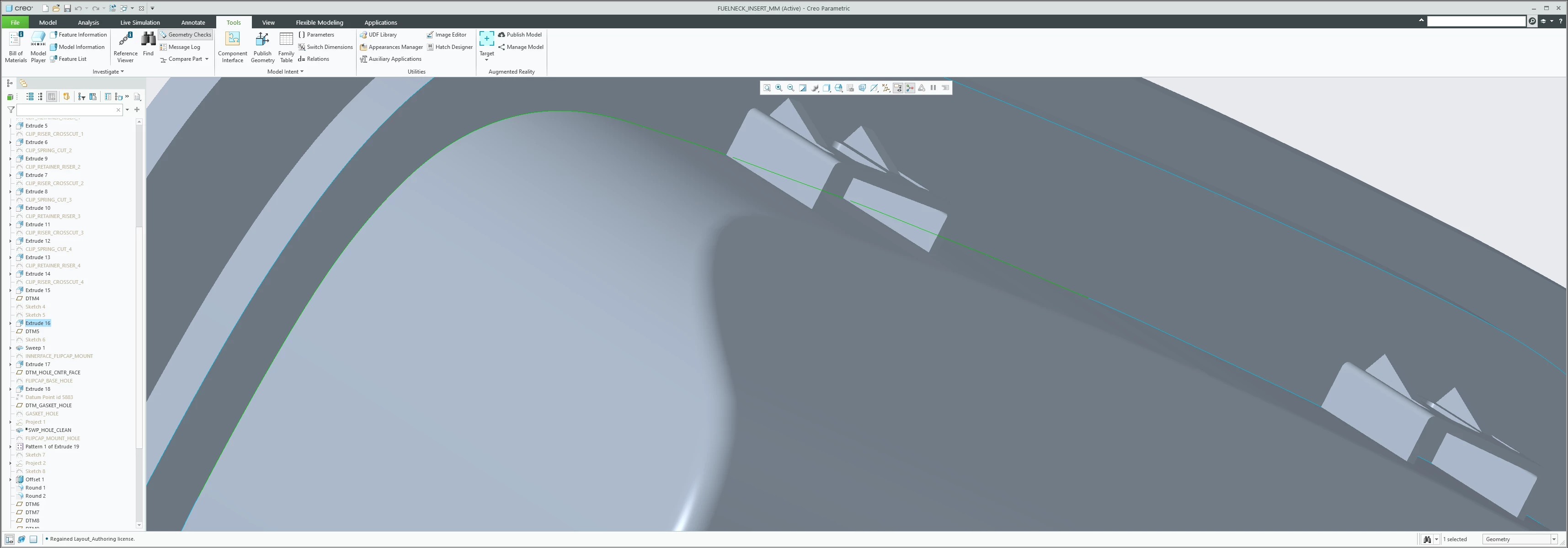
Task: Toggle annotation display in graphics toolbar
Action: pyautogui.click(x=898, y=88)
